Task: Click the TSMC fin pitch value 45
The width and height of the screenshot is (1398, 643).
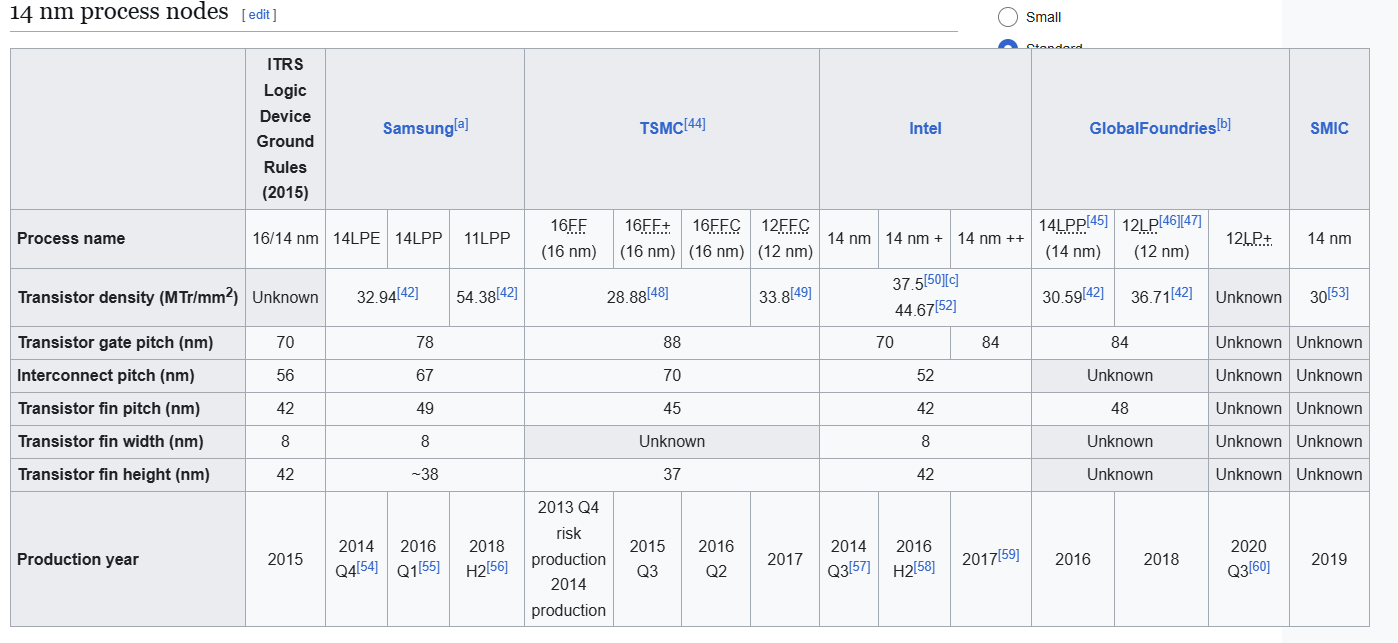Action: tap(672, 409)
